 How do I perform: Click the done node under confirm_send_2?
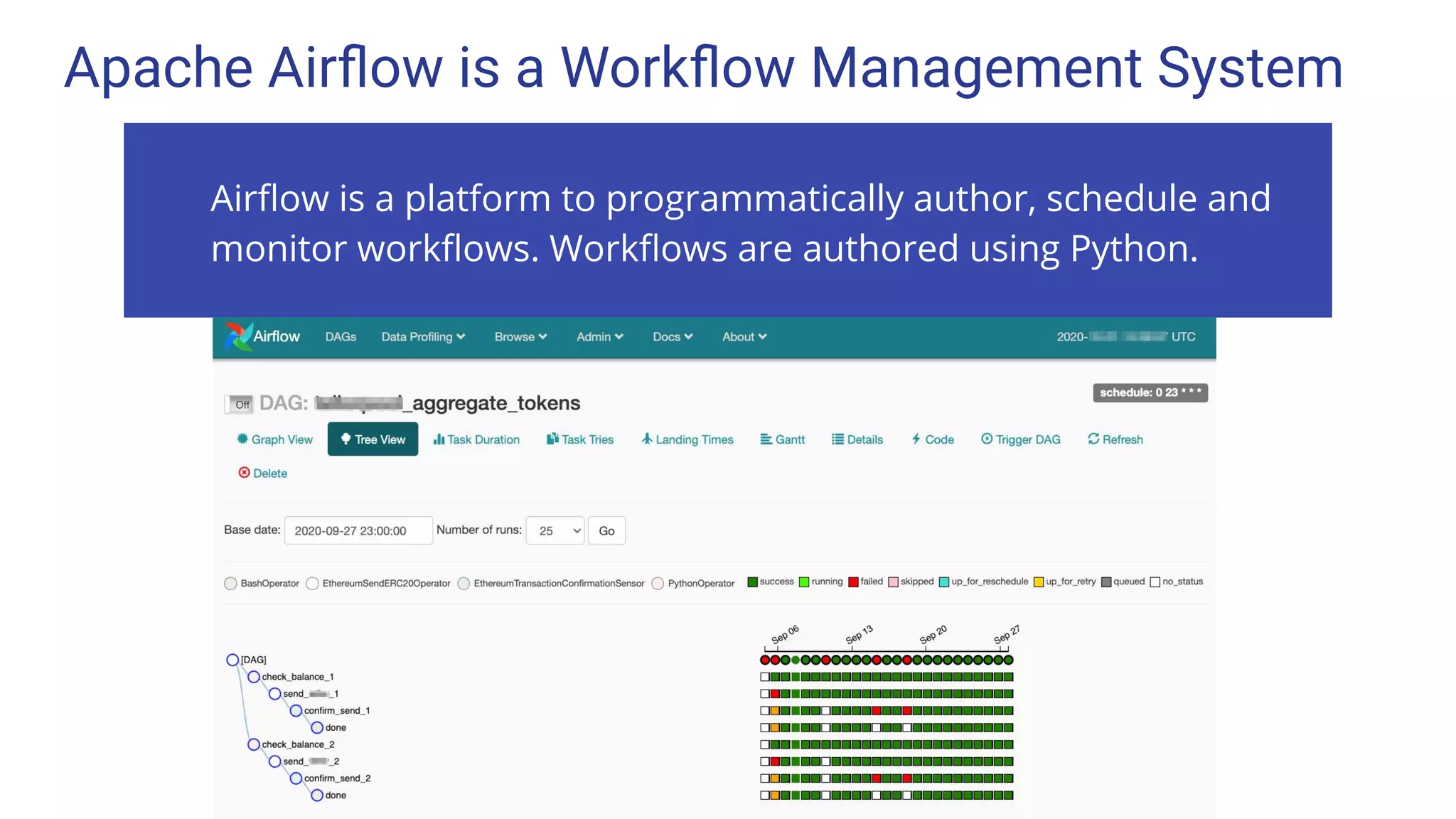click(317, 796)
